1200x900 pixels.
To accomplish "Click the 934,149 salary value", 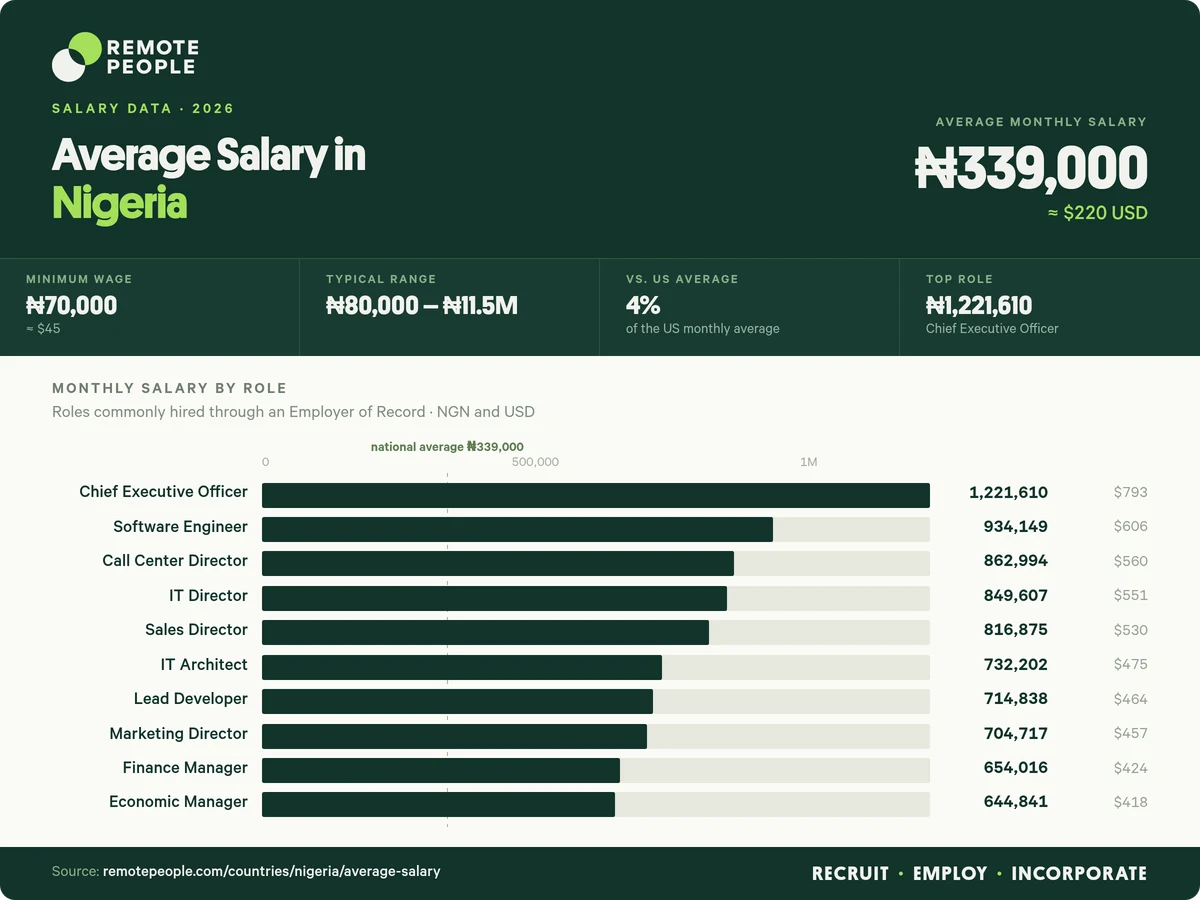I will pyautogui.click(x=1016, y=527).
